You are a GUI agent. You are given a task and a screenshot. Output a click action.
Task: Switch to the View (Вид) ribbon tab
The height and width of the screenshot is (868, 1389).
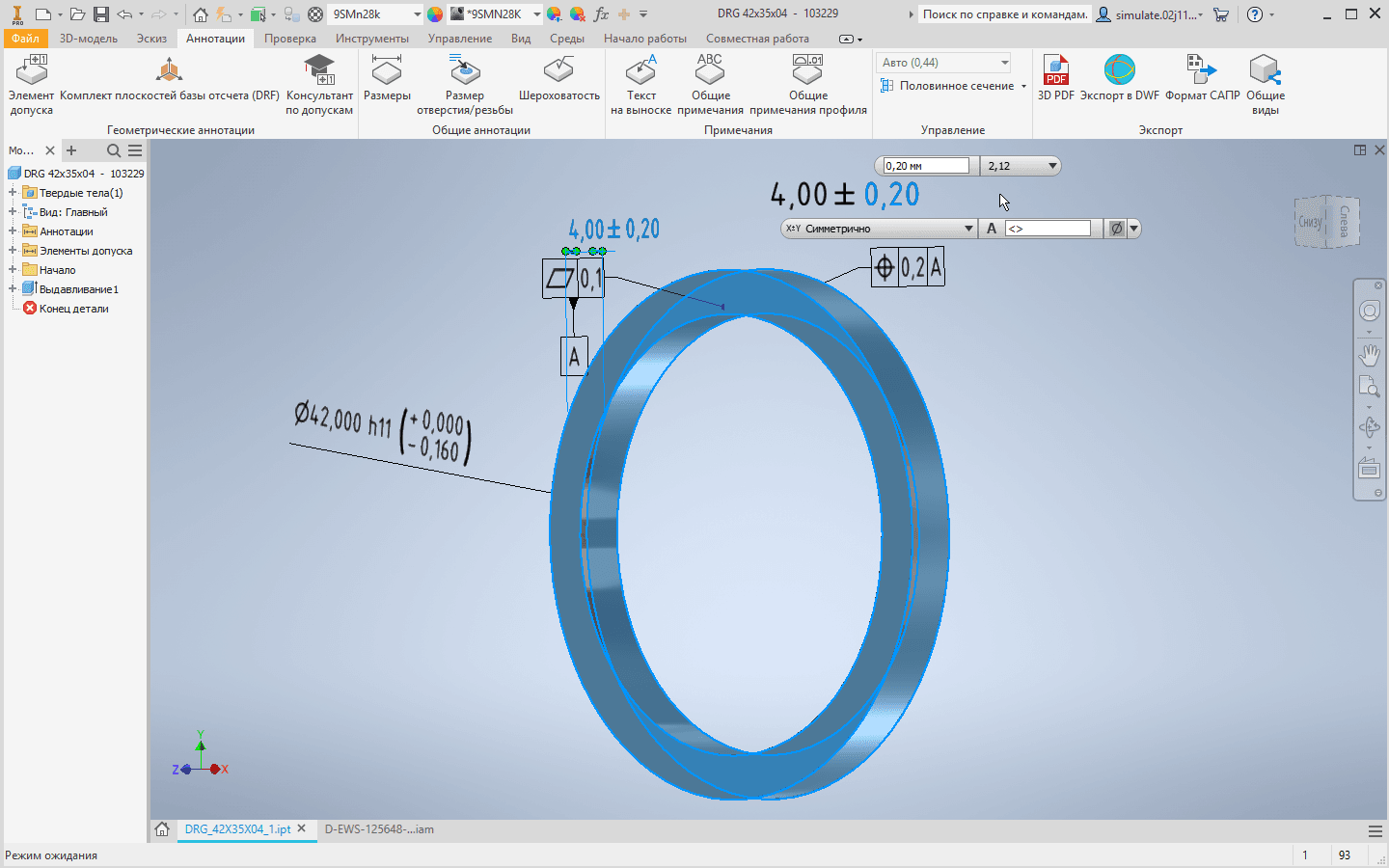(x=521, y=39)
